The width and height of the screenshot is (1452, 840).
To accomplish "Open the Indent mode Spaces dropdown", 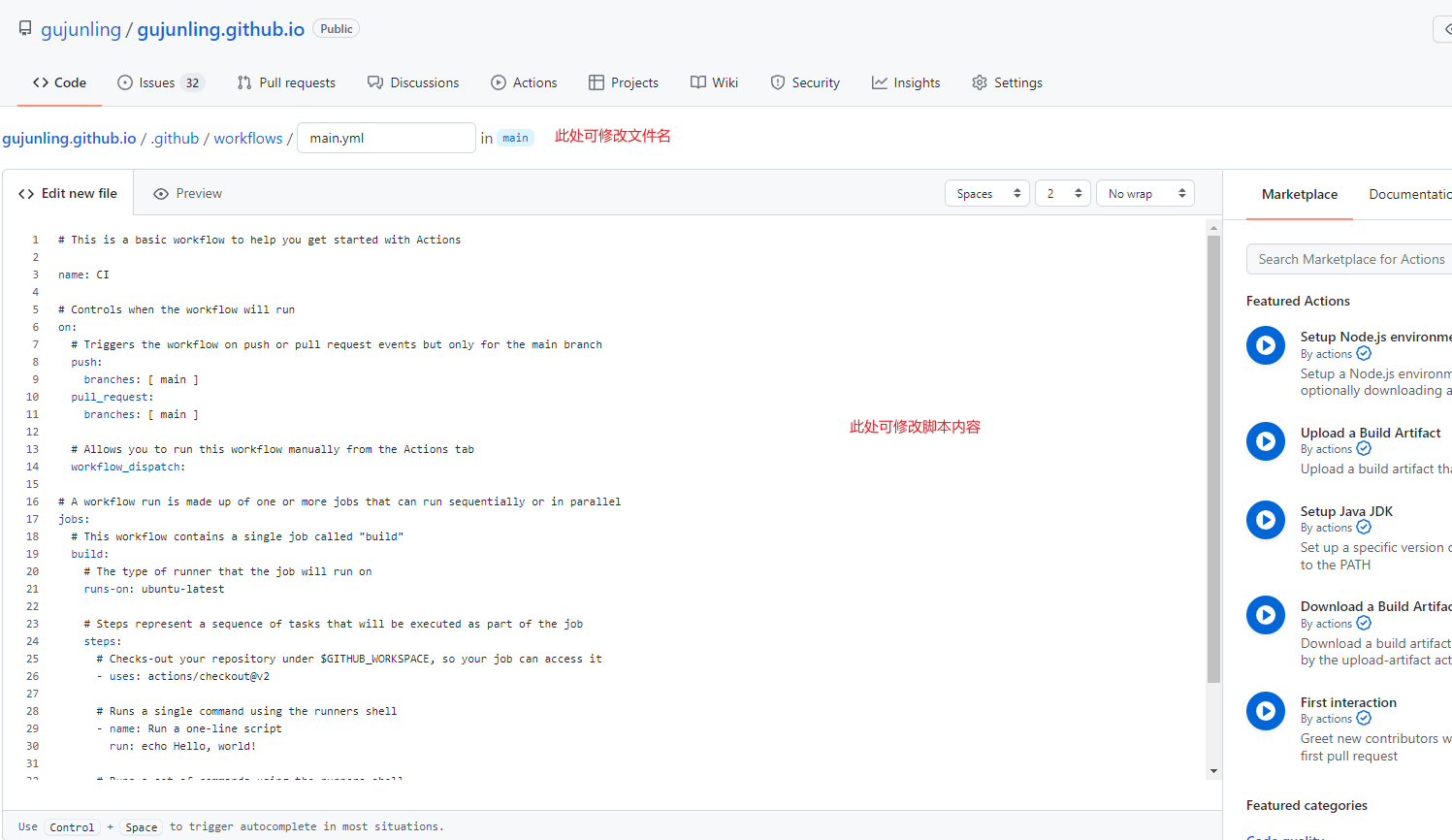I will point(986,194).
